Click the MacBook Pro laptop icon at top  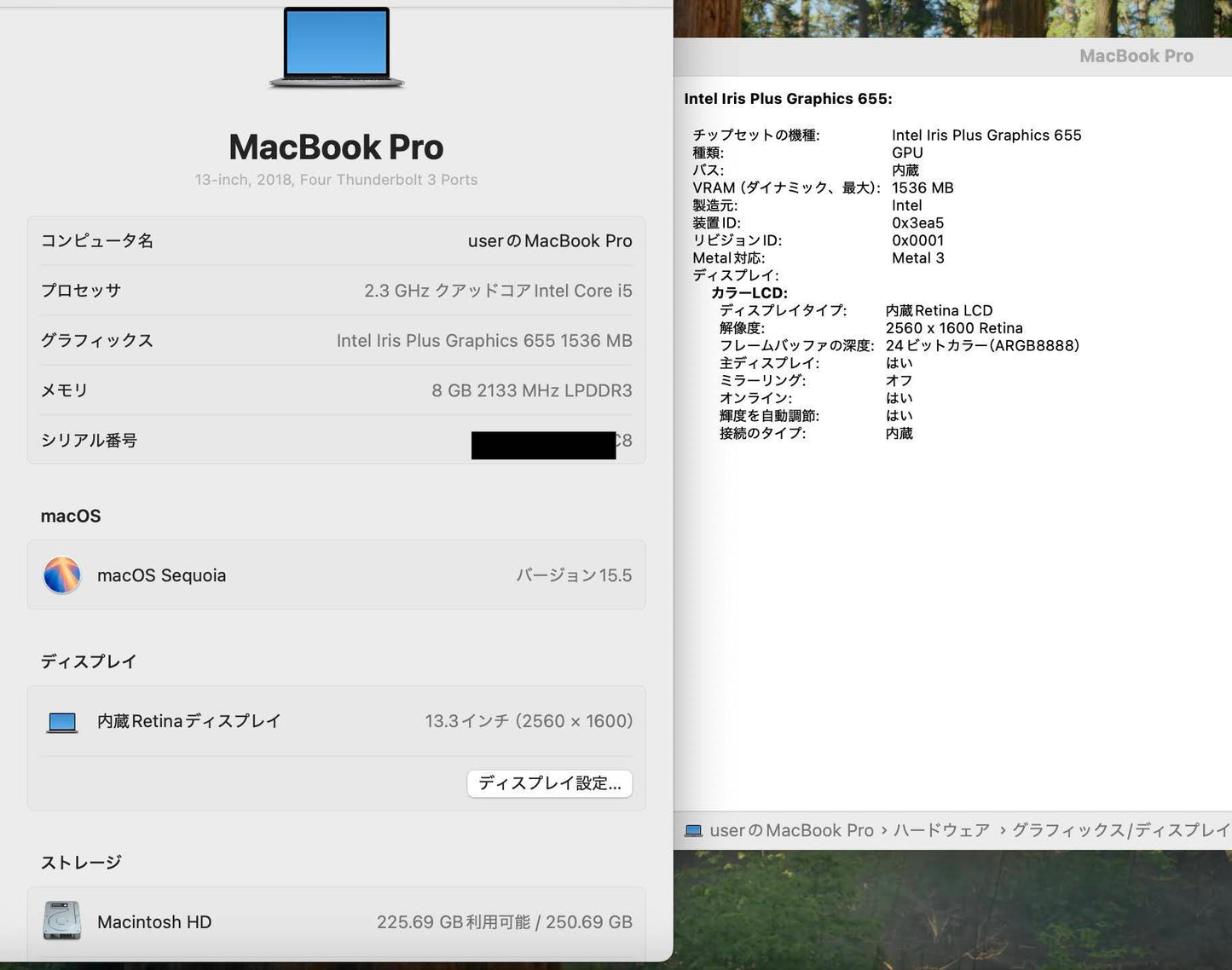click(336, 47)
